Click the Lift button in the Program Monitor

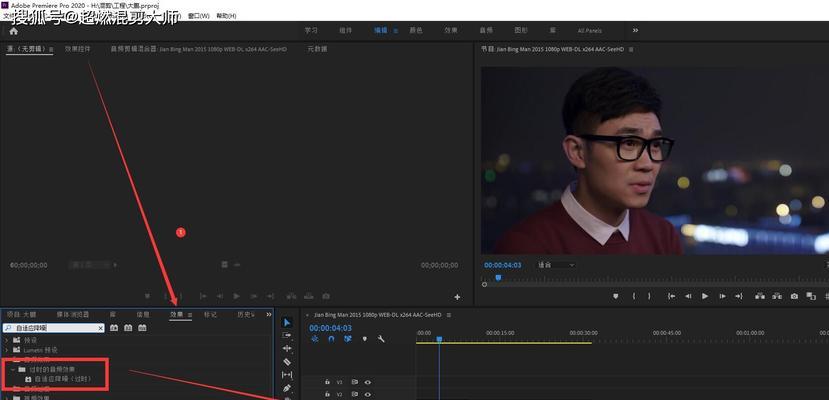click(760, 296)
